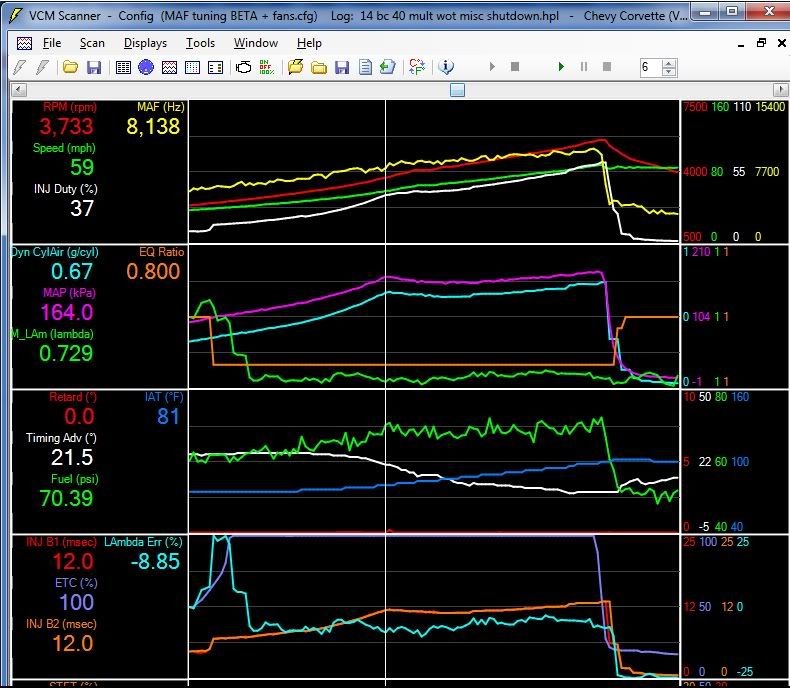Open the Scan menu

click(92, 43)
